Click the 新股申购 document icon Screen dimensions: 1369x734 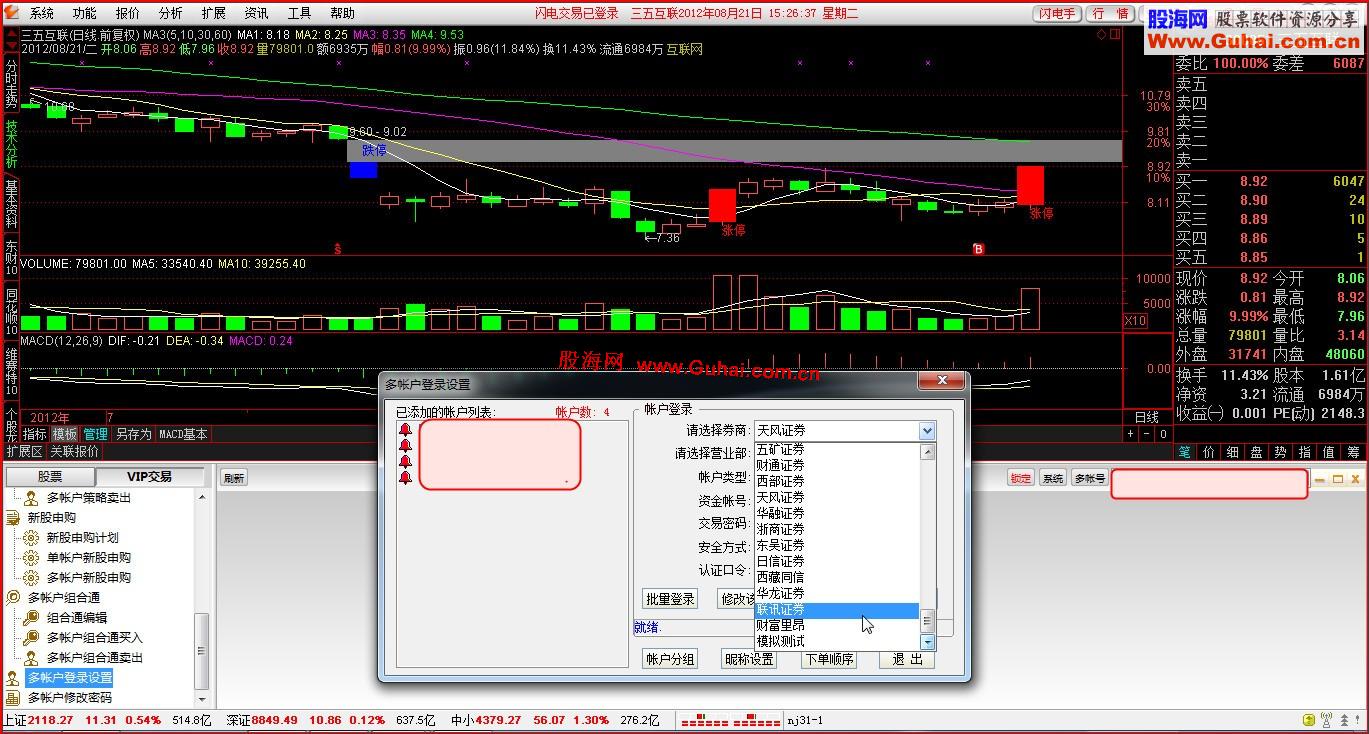pos(13,517)
